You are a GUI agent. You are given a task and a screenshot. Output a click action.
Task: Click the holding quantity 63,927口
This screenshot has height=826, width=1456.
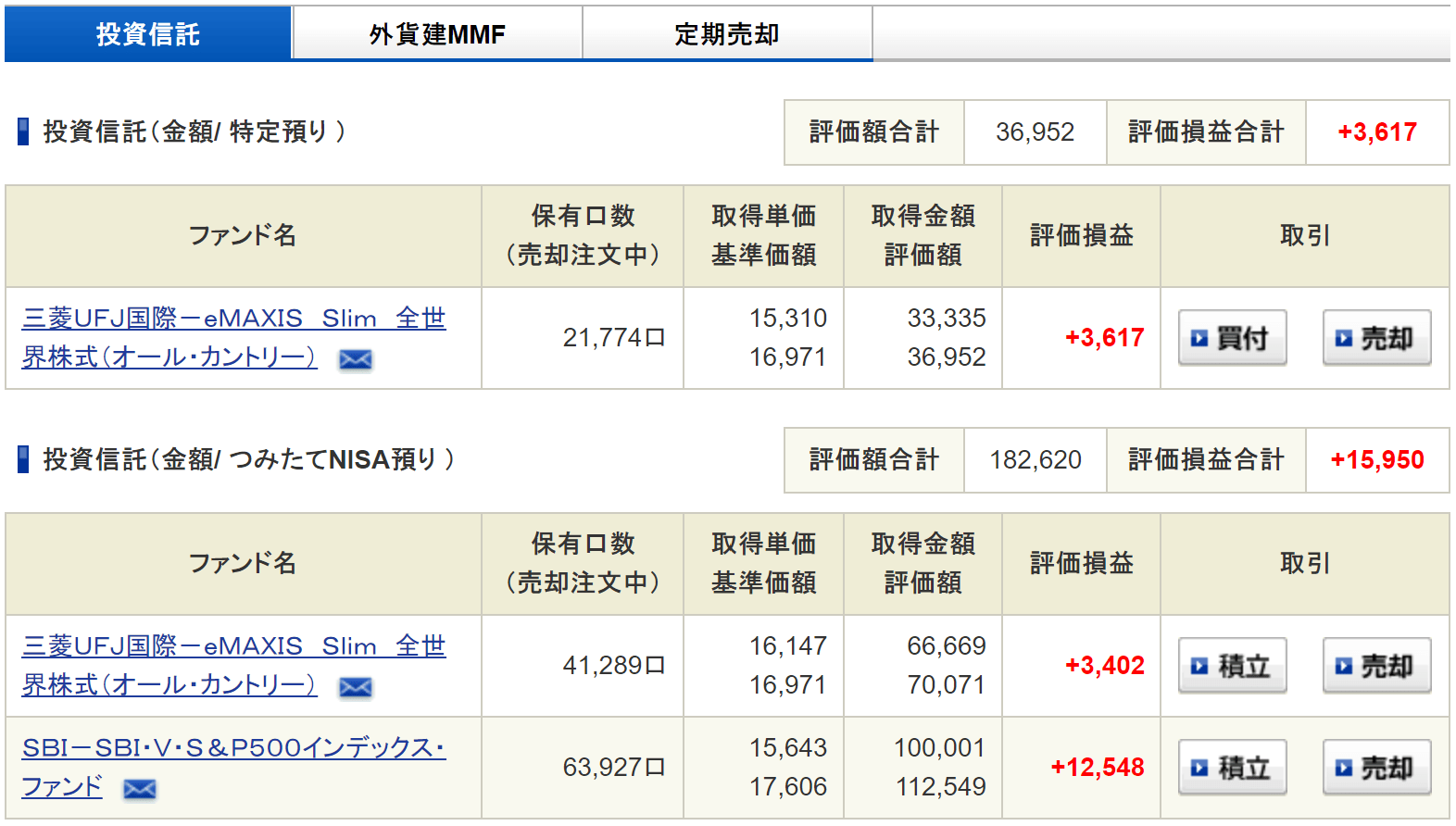coord(614,768)
